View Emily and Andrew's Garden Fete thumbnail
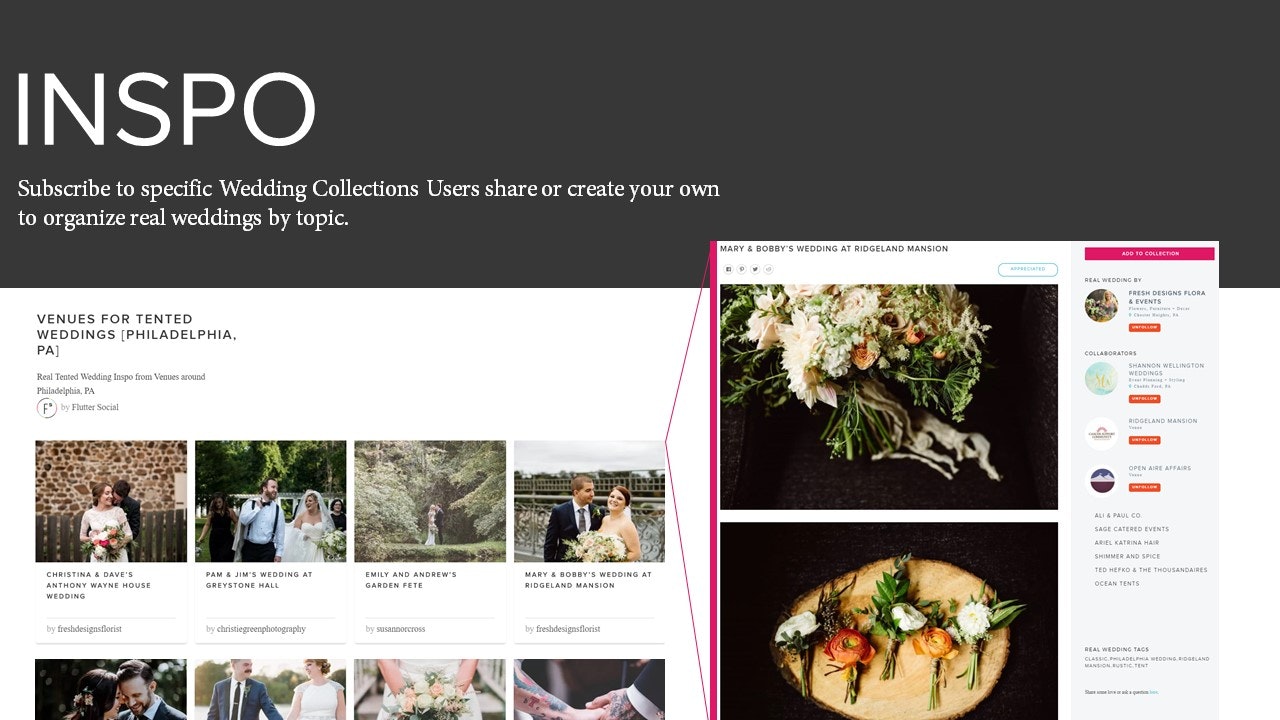Screen dimensions: 1280x720 tap(430, 500)
